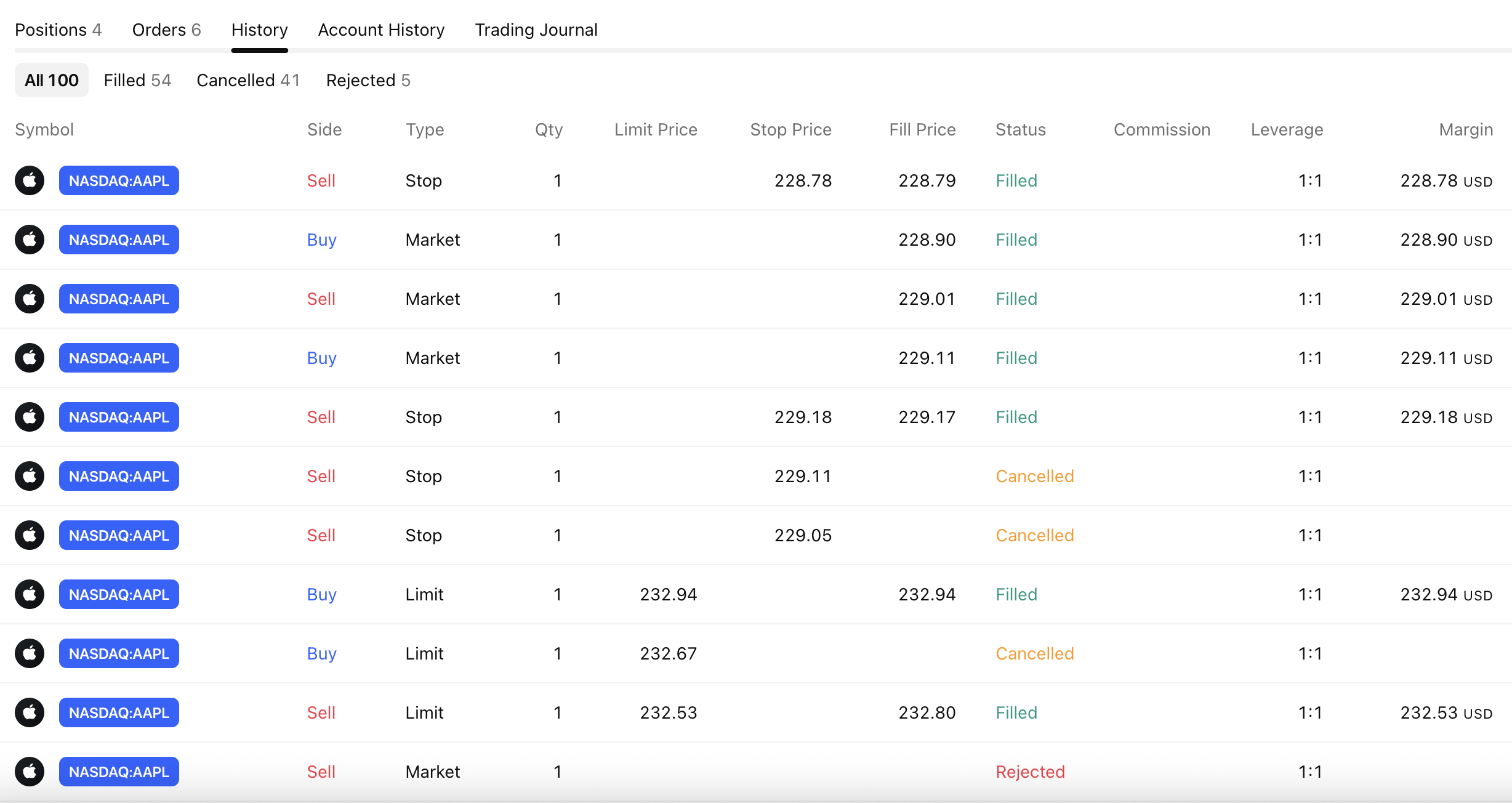Image resolution: width=1512 pixels, height=803 pixels.
Task: Open the Orders tab
Action: [x=166, y=30]
